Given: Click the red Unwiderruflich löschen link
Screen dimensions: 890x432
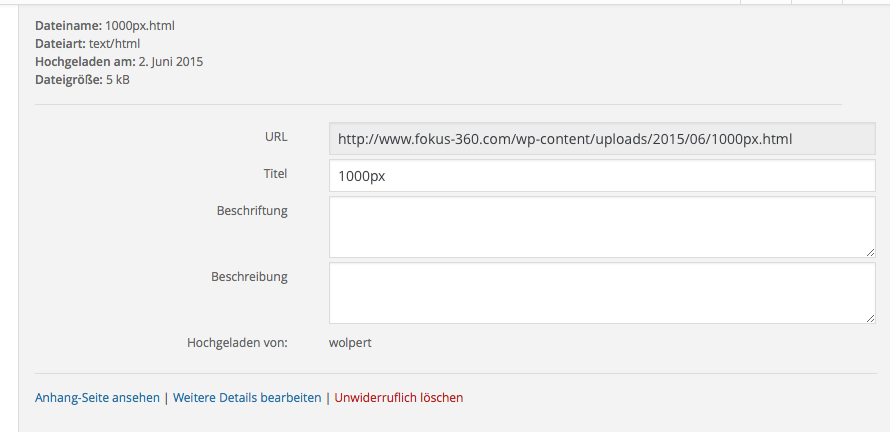Looking at the screenshot, I should pyautogui.click(x=398, y=397).
